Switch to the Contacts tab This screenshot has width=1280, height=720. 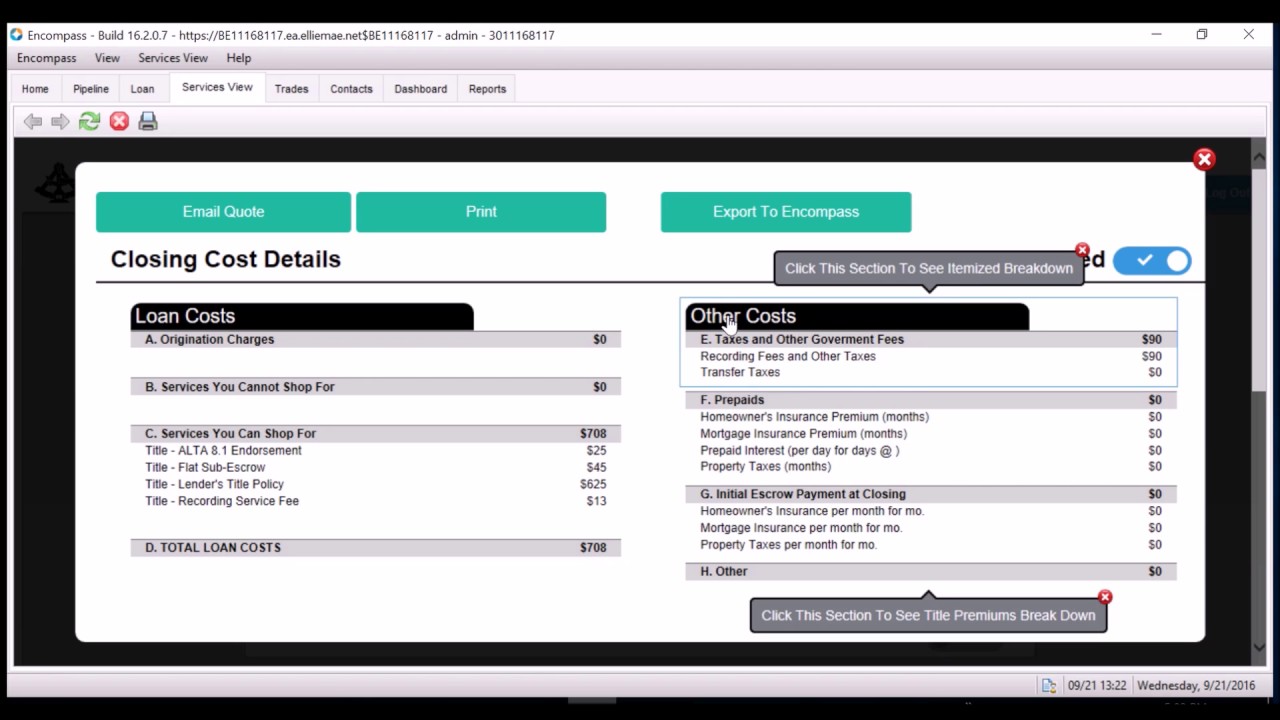(351, 89)
